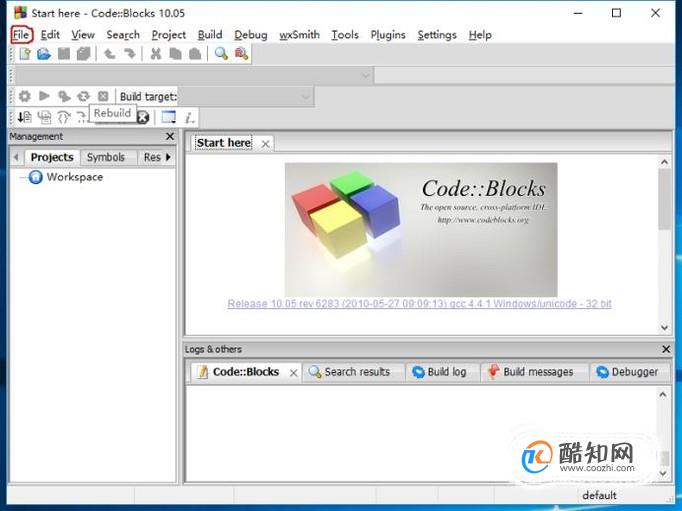682x511 pixels.
Task: Open the Build target dropdown
Action: [x=245, y=97]
